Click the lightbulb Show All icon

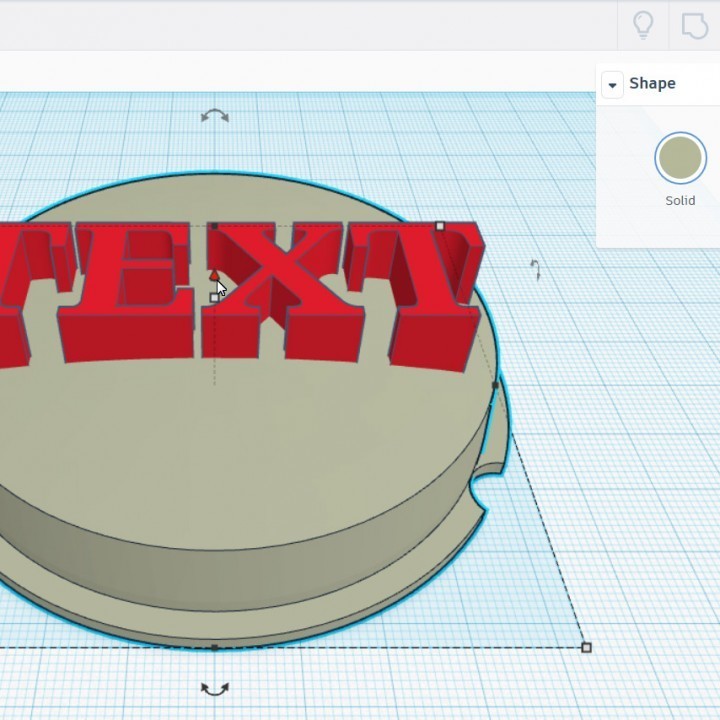coord(643,24)
